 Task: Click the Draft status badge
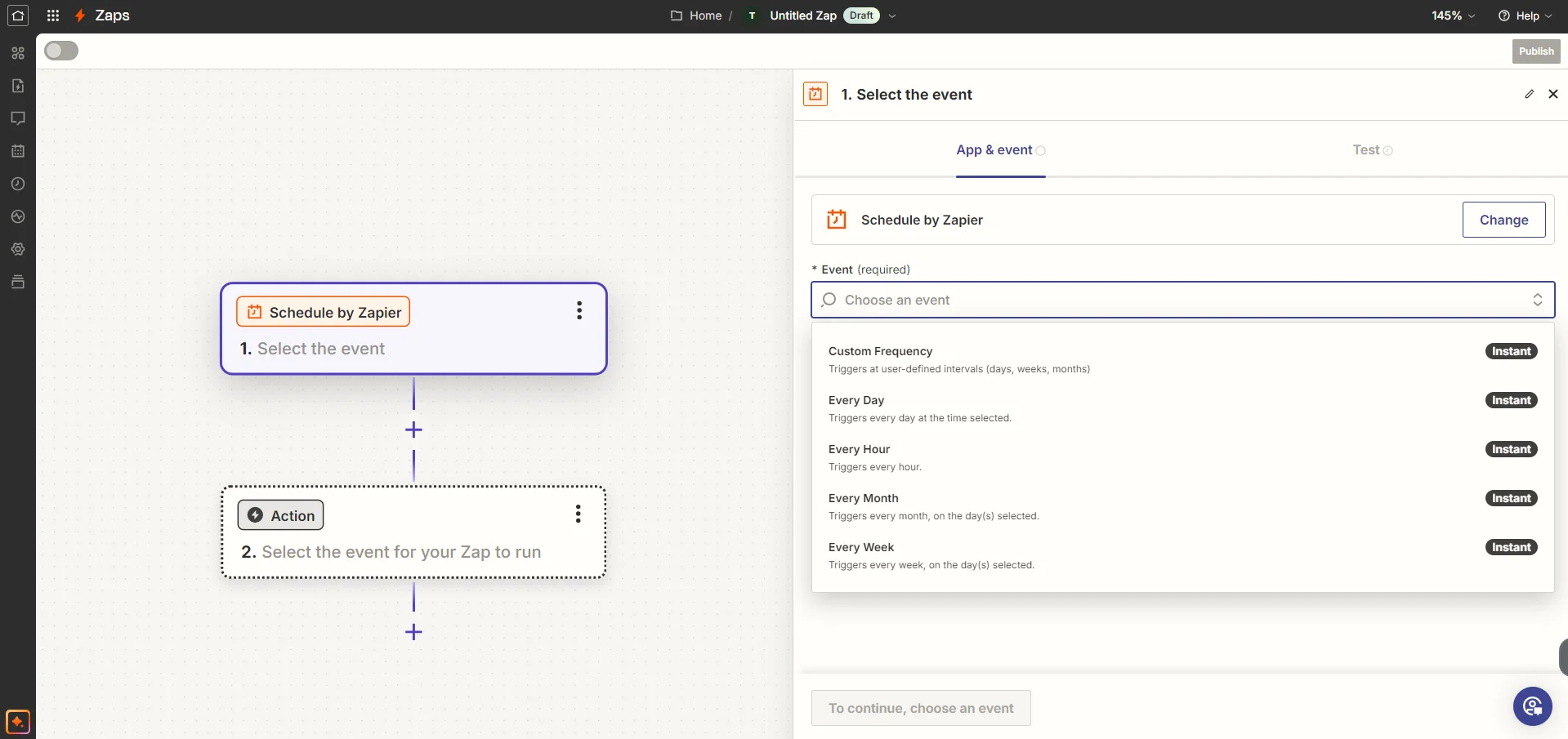tap(861, 16)
